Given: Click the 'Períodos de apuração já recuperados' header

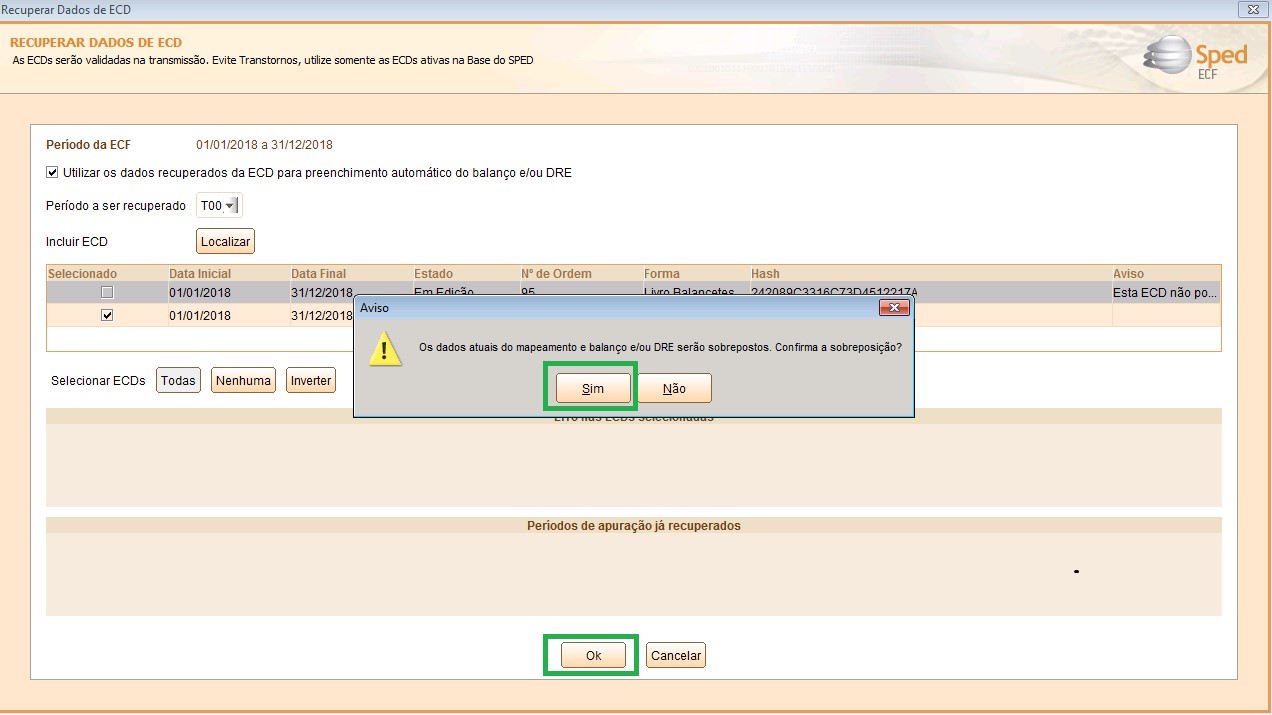Looking at the screenshot, I should click(x=634, y=525).
